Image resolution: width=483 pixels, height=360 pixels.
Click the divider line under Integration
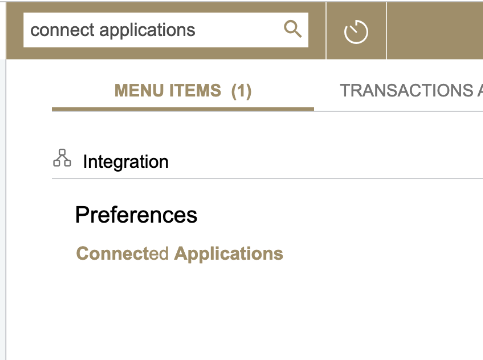point(267,178)
